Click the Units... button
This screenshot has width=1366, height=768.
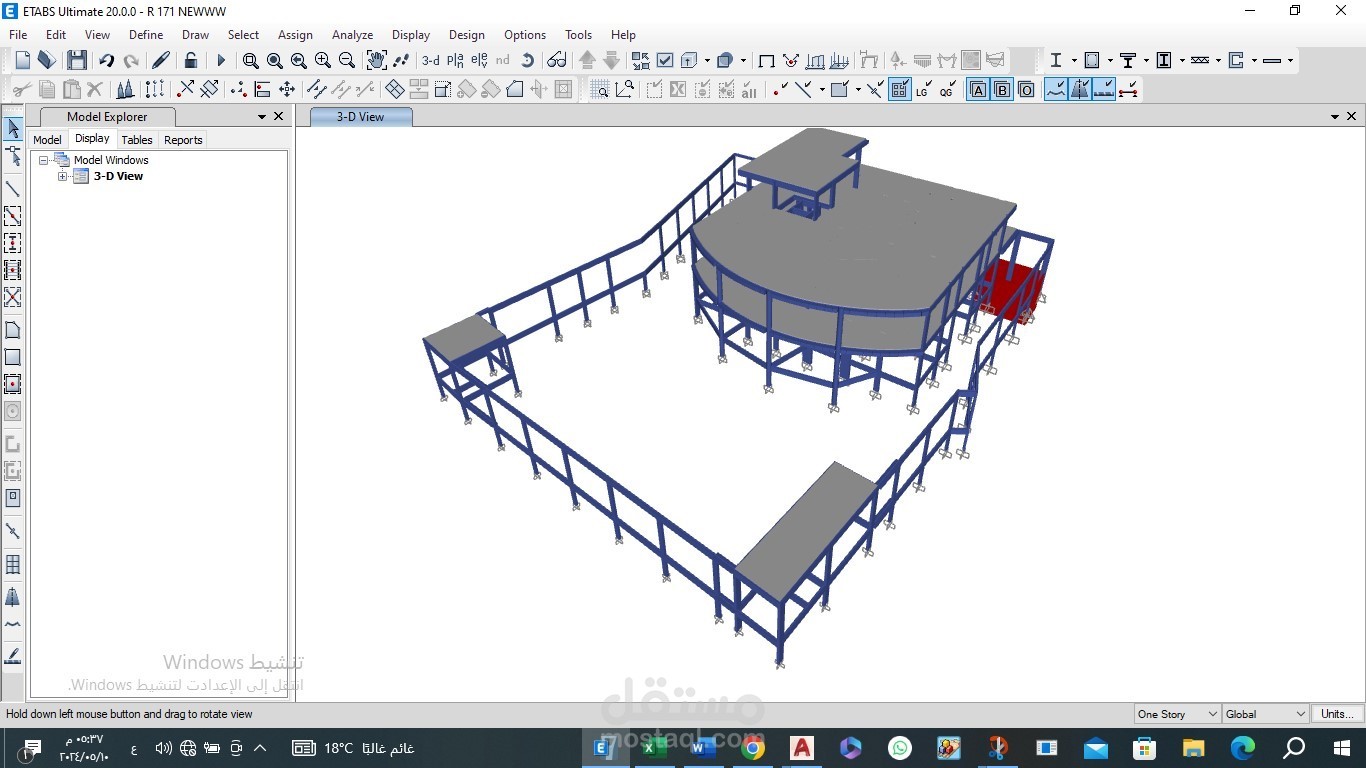pos(1337,714)
